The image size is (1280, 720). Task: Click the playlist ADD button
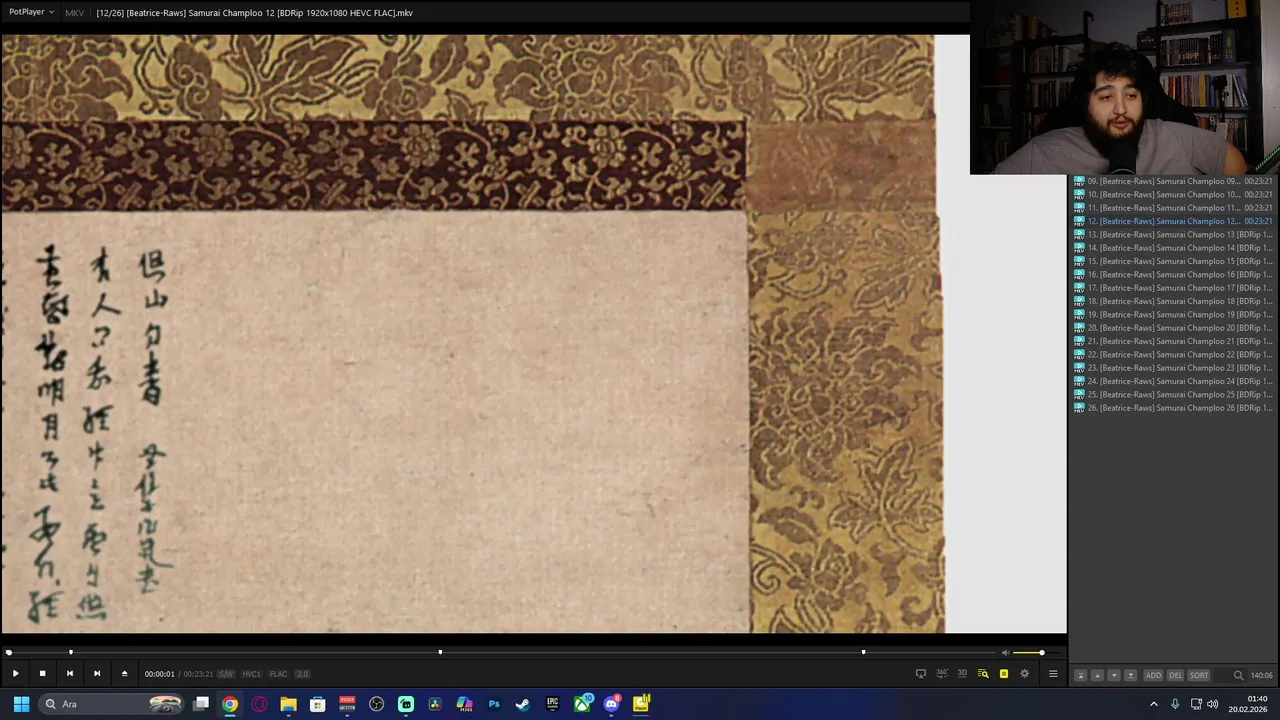(1153, 675)
